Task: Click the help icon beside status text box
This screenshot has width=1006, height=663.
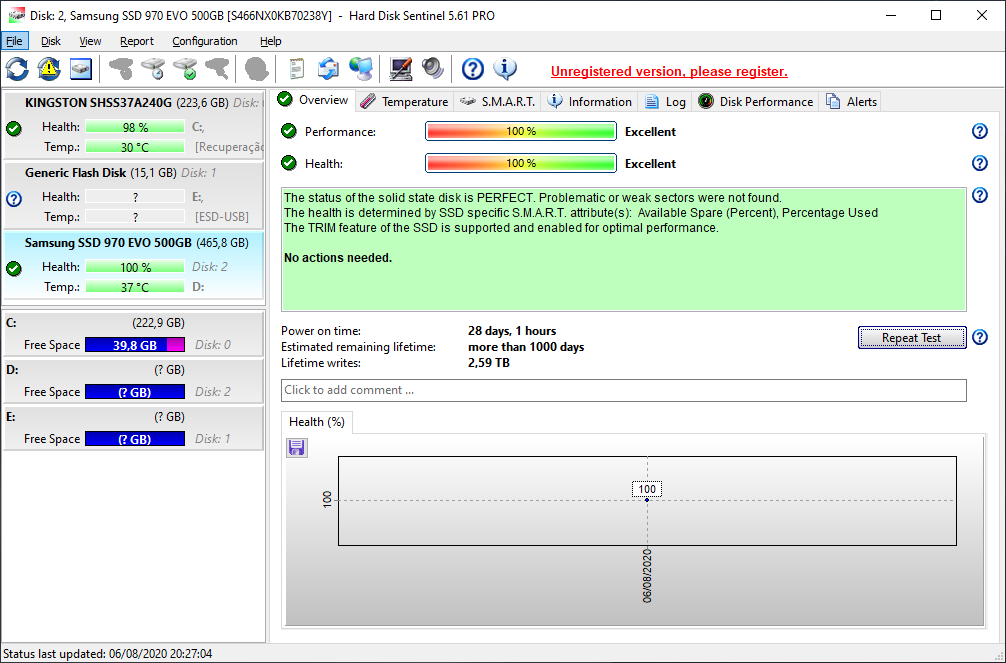Action: [x=980, y=195]
